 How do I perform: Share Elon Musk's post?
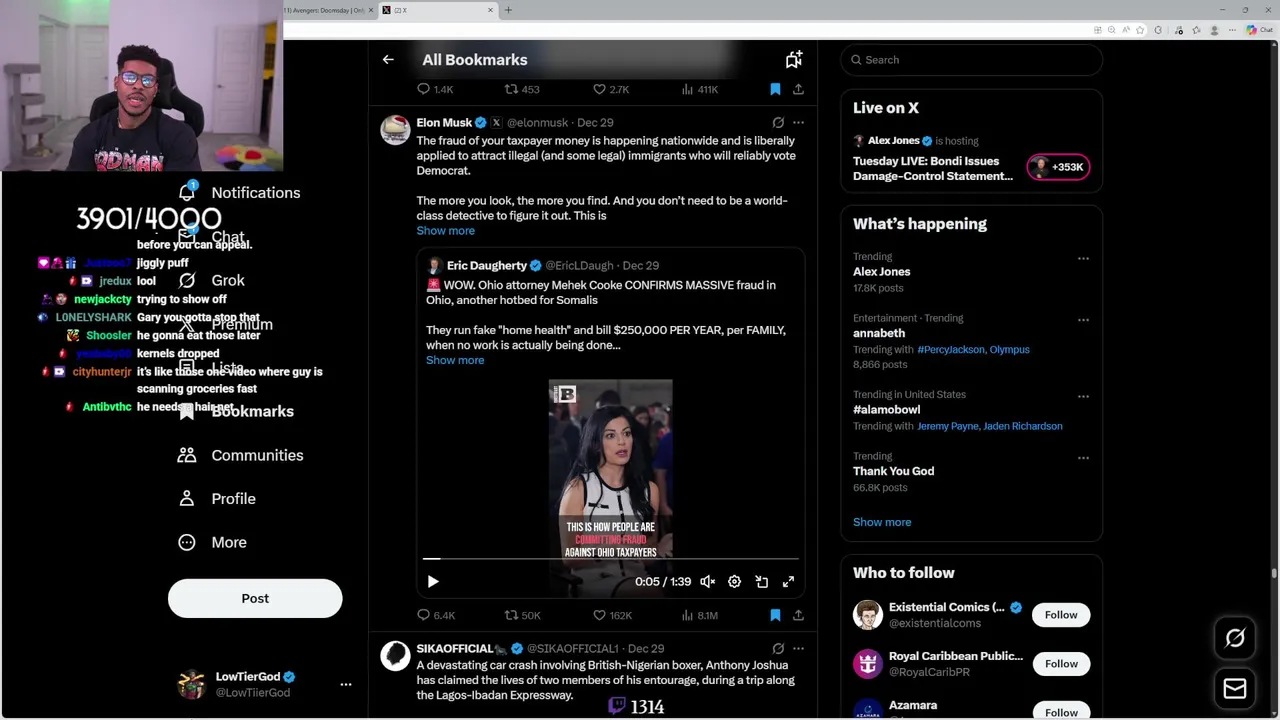pyautogui.click(x=798, y=615)
